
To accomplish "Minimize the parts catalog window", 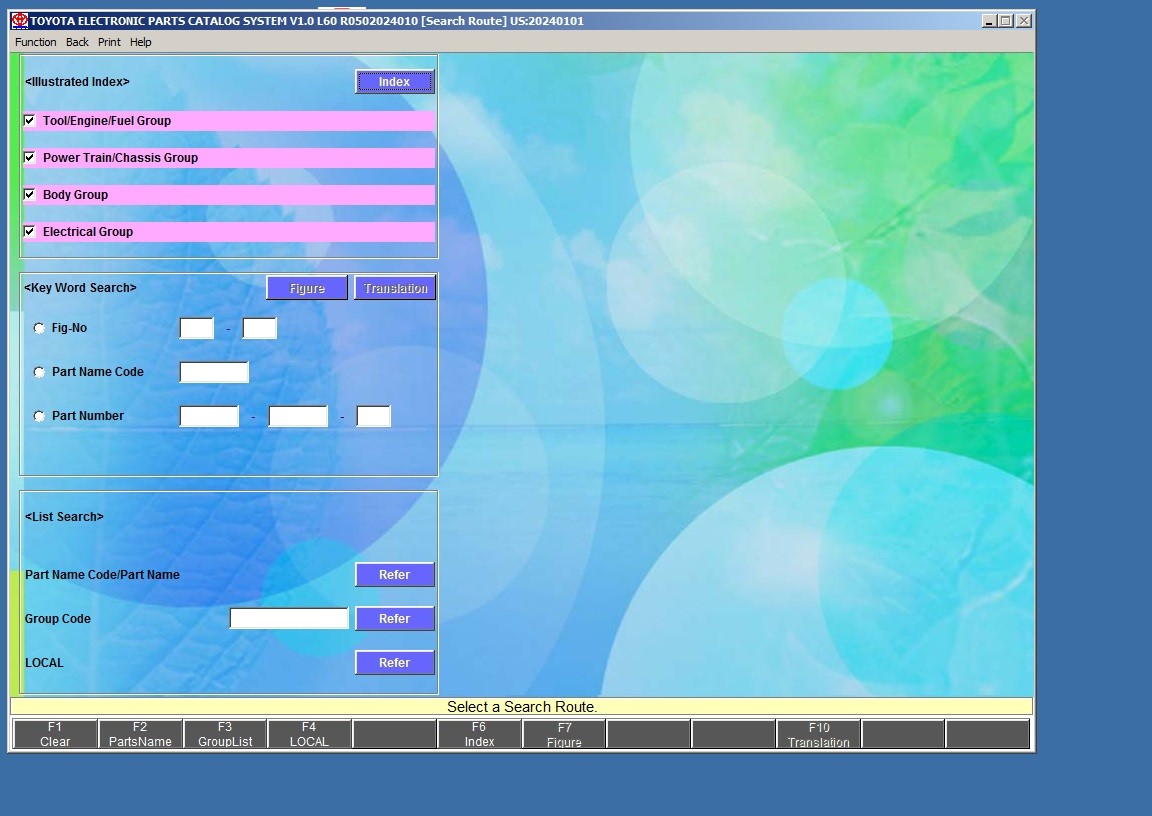I will tap(989, 21).
